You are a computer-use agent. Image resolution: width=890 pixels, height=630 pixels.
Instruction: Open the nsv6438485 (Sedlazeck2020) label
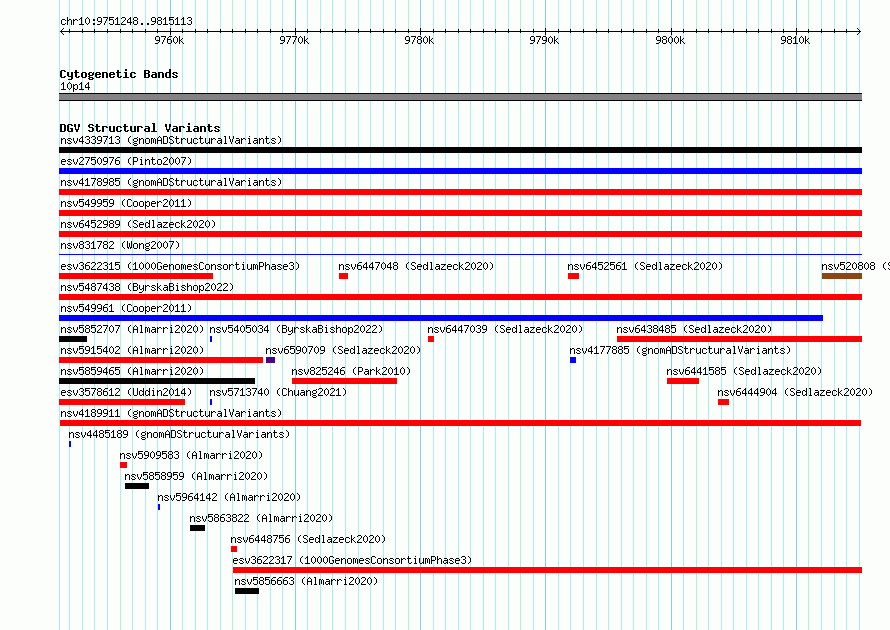694,329
